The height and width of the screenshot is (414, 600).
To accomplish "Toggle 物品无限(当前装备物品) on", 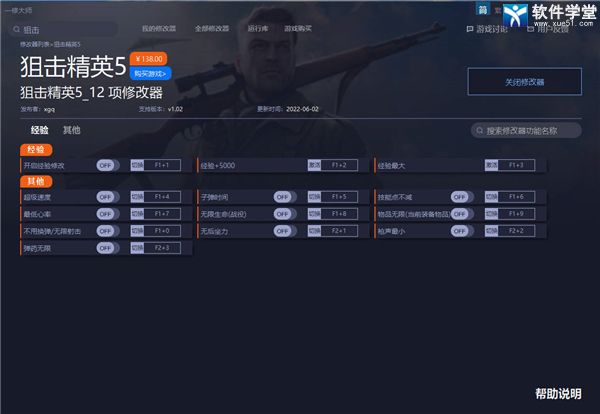I will click(462, 214).
